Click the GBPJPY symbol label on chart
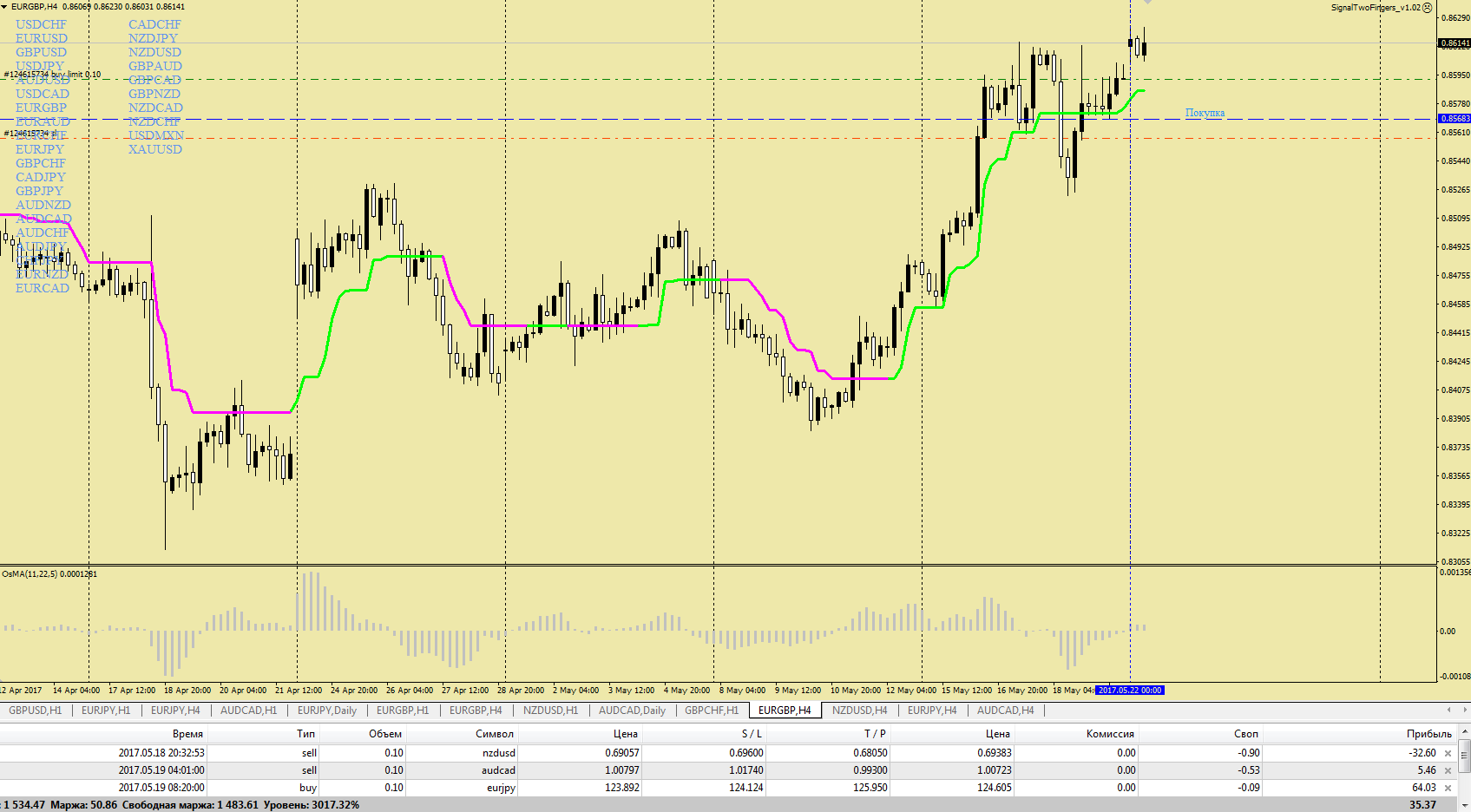The width and height of the screenshot is (1471, 812). tap(39, 191)
